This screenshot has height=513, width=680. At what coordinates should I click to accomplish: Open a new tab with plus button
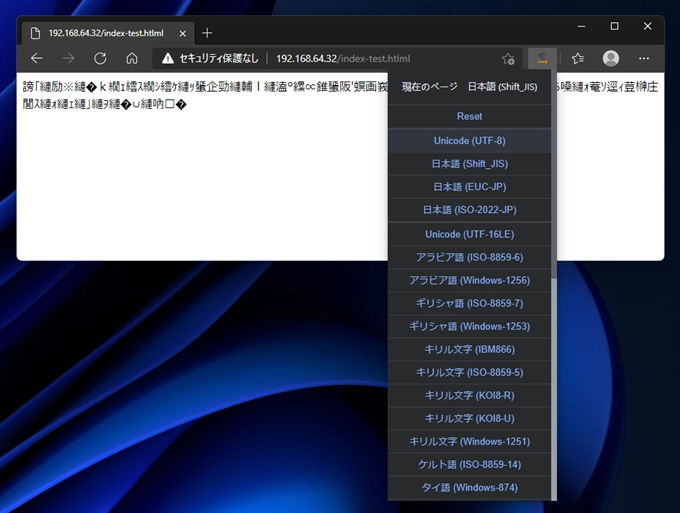click(x=207, y=33)
